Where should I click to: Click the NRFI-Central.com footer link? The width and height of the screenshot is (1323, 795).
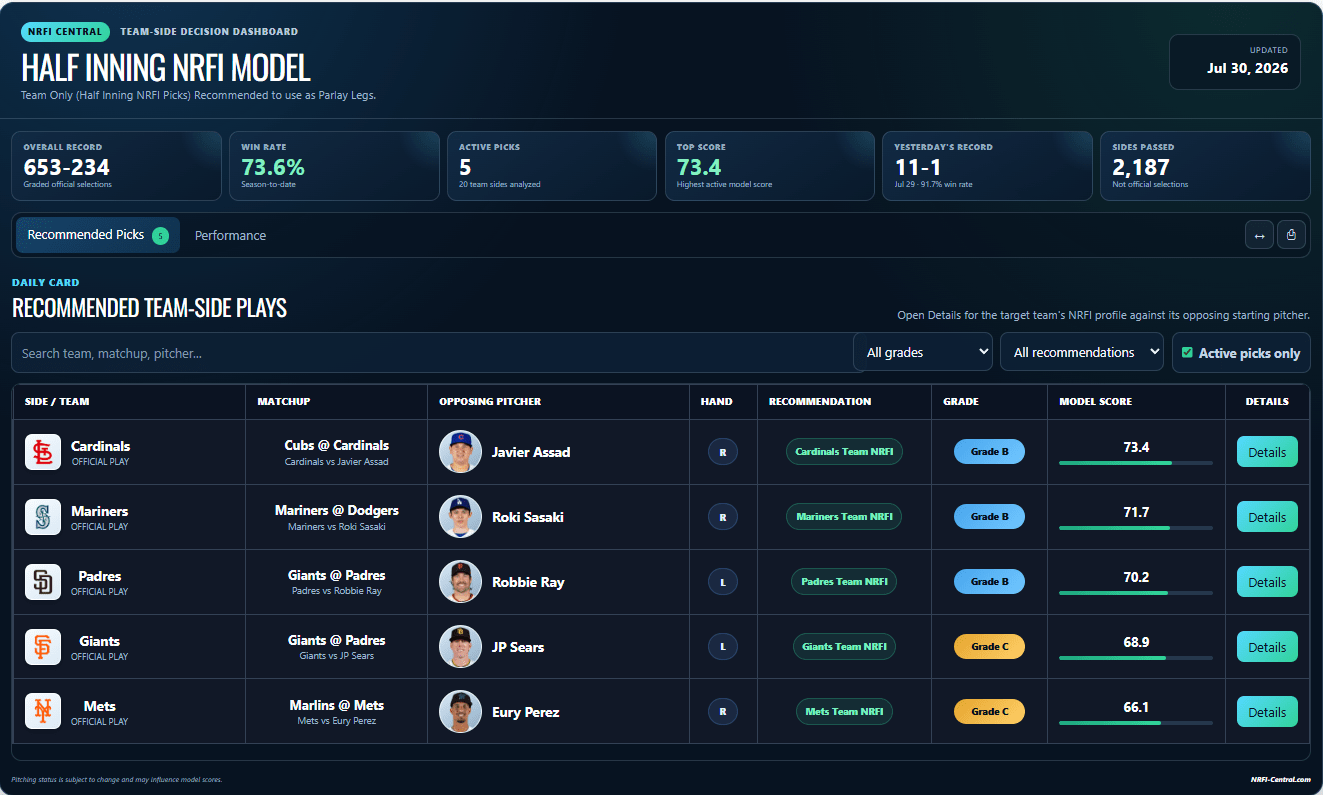(x=1280, y=780)
